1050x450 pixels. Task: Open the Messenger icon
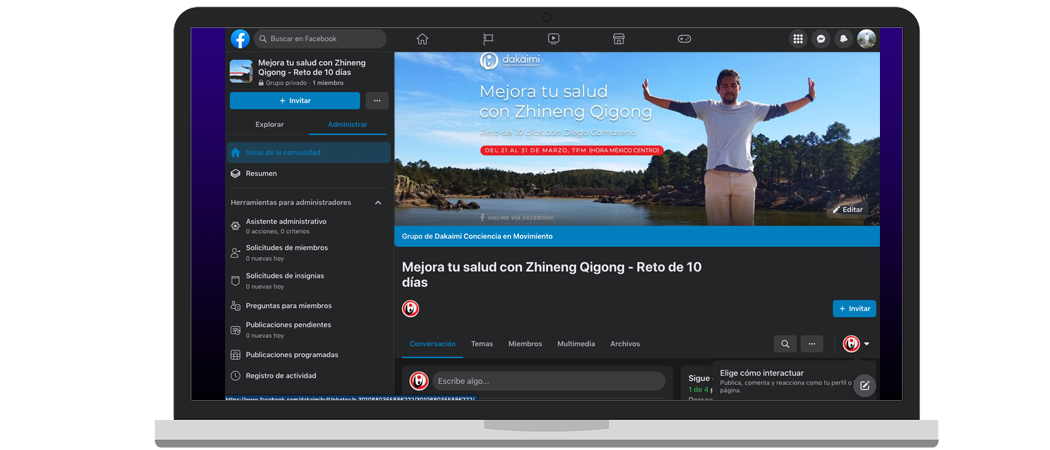tap(821, 39)
